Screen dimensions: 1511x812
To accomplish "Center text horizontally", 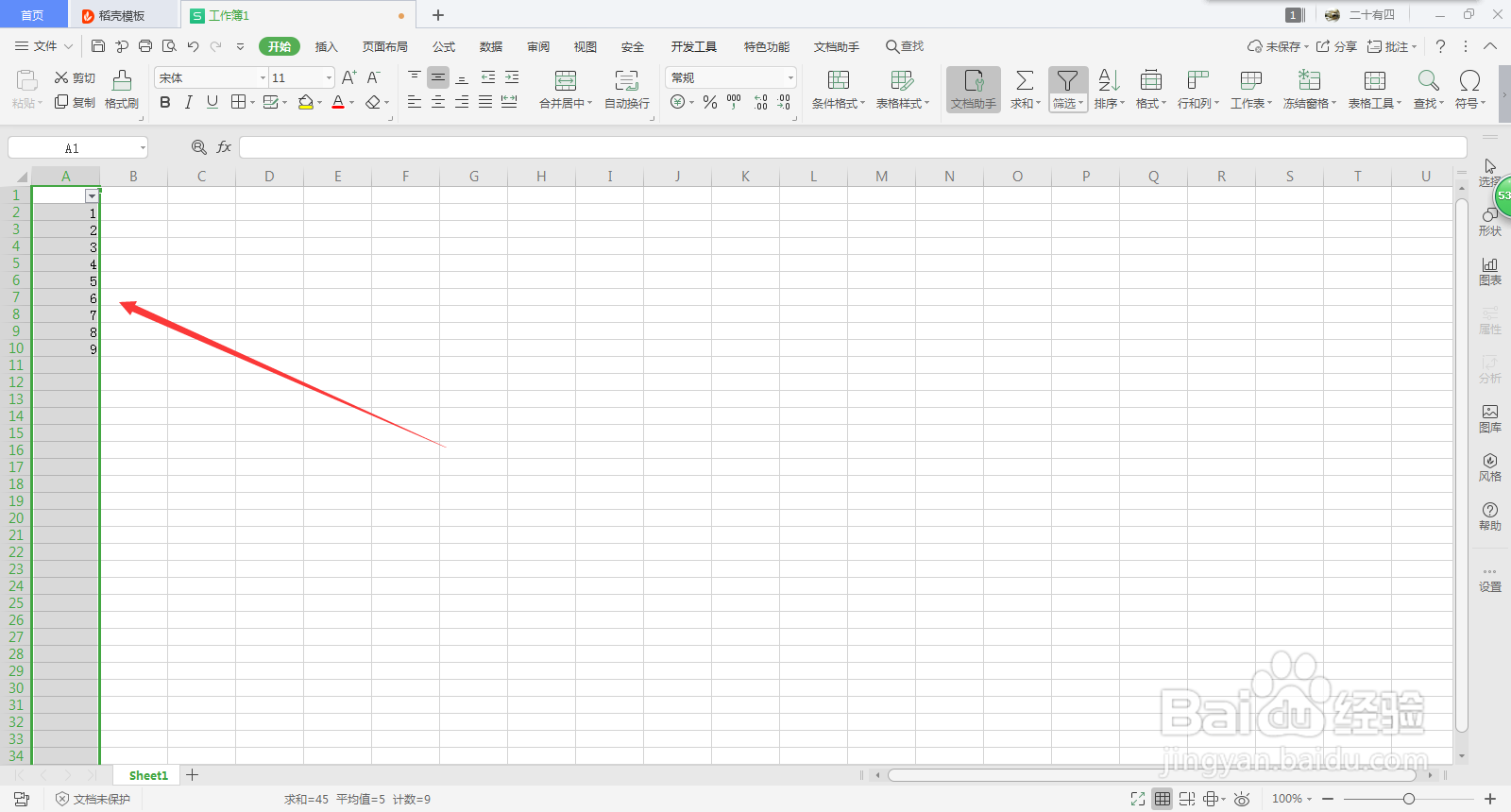I will [438, 102].
